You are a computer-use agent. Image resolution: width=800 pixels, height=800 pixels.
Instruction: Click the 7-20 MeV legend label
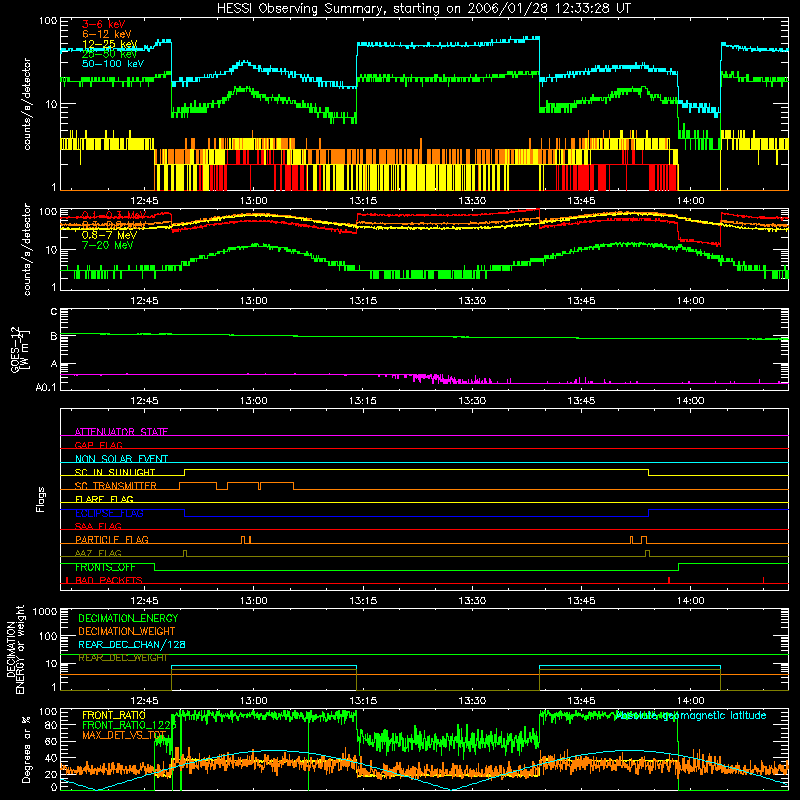[107, 245]
